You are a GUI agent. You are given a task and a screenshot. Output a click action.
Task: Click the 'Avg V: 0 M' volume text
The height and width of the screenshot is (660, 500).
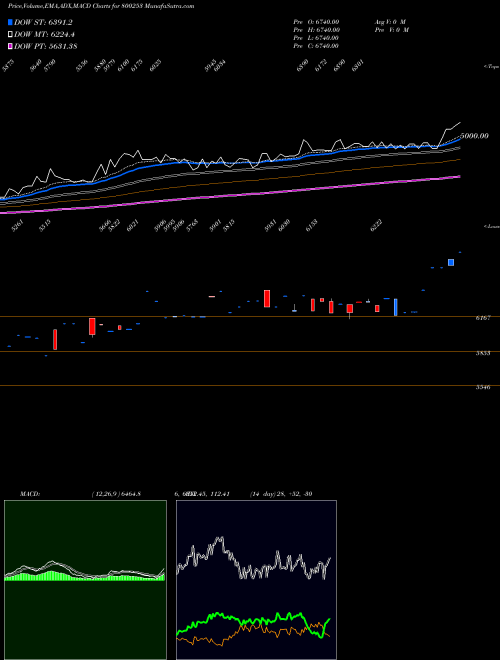tap(390, 22)
